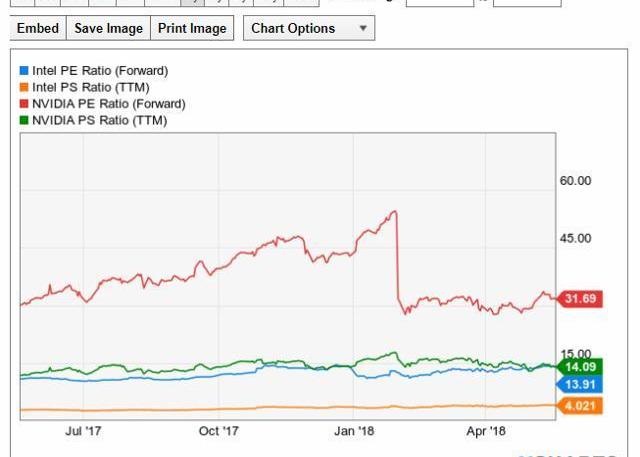
Task: Focus the start date input field
Action: coord(439,3)
